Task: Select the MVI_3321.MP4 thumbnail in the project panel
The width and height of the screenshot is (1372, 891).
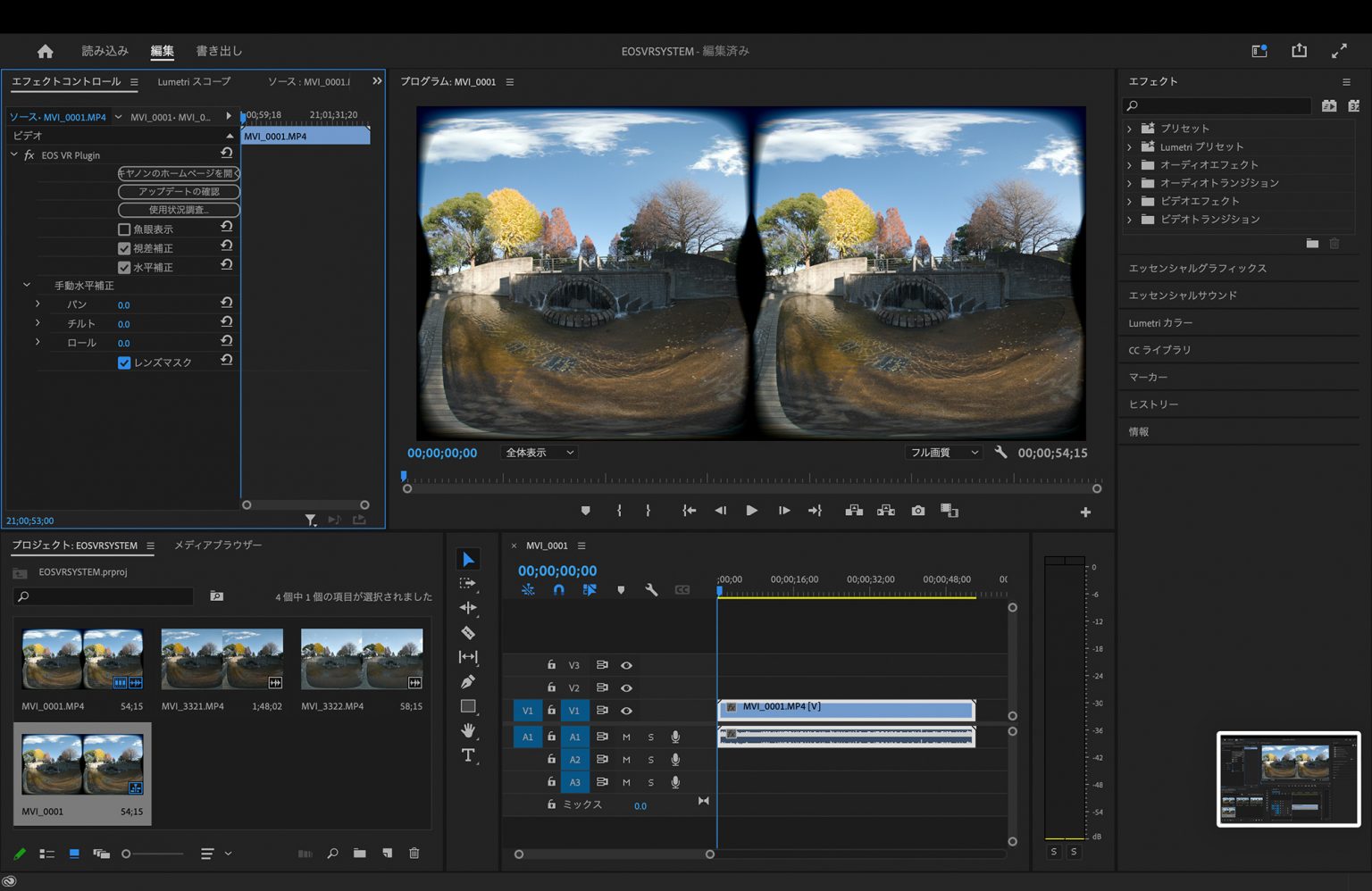Action: pyautogui.click(x=222, y=658)
